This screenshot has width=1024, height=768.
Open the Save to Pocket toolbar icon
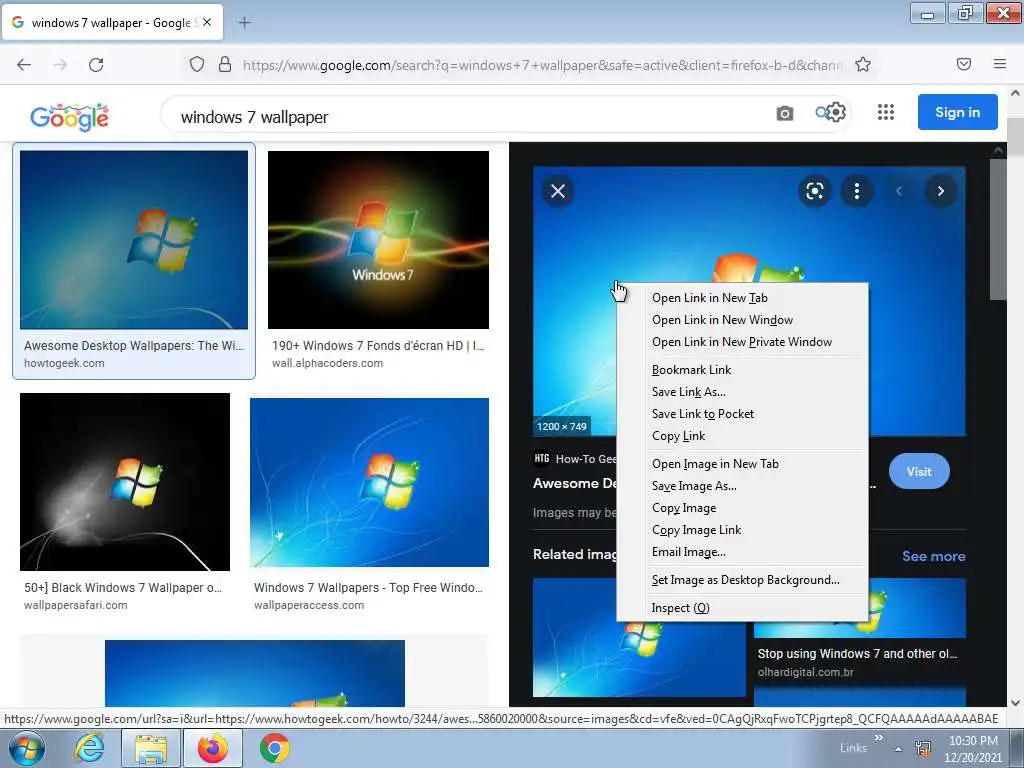pyautogui.click(x=964, y=64)
